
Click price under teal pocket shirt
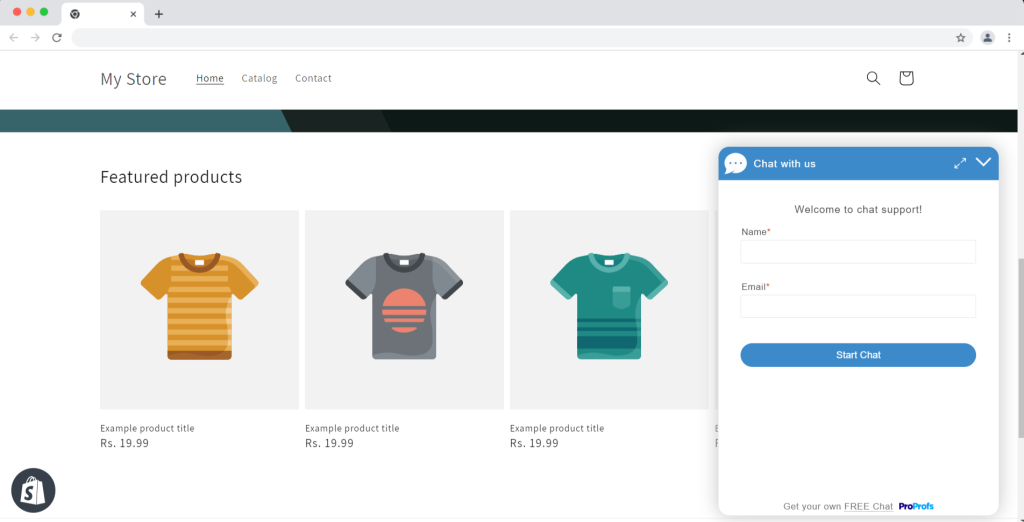534,443
